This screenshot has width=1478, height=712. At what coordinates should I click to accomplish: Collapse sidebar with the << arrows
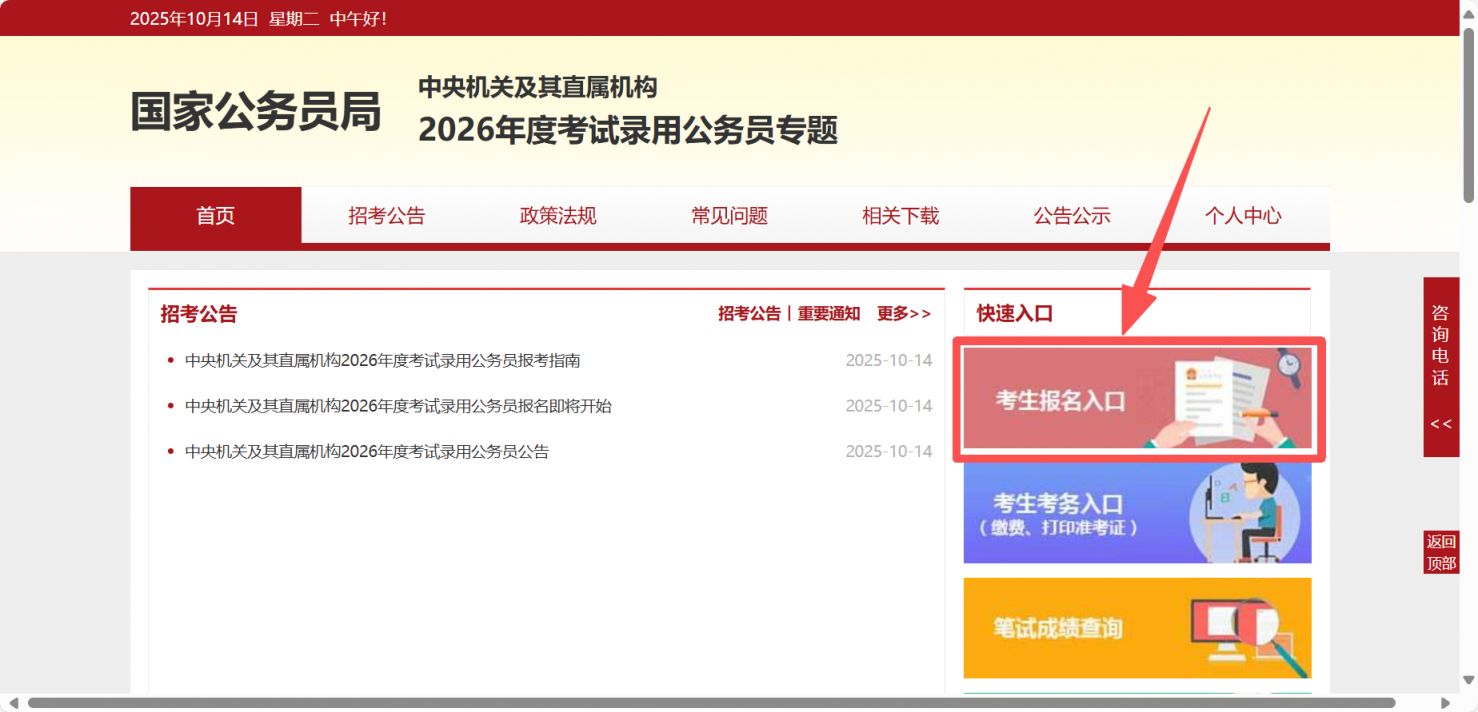[x=1440, y=423]
